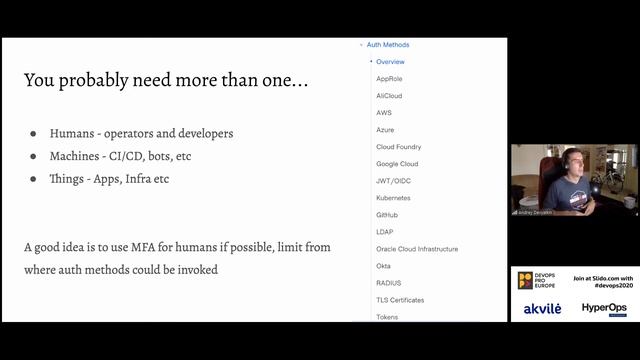The image size is (640, 360).
Task: Open the Azure auth method entry
Action: tap(385, 130)
